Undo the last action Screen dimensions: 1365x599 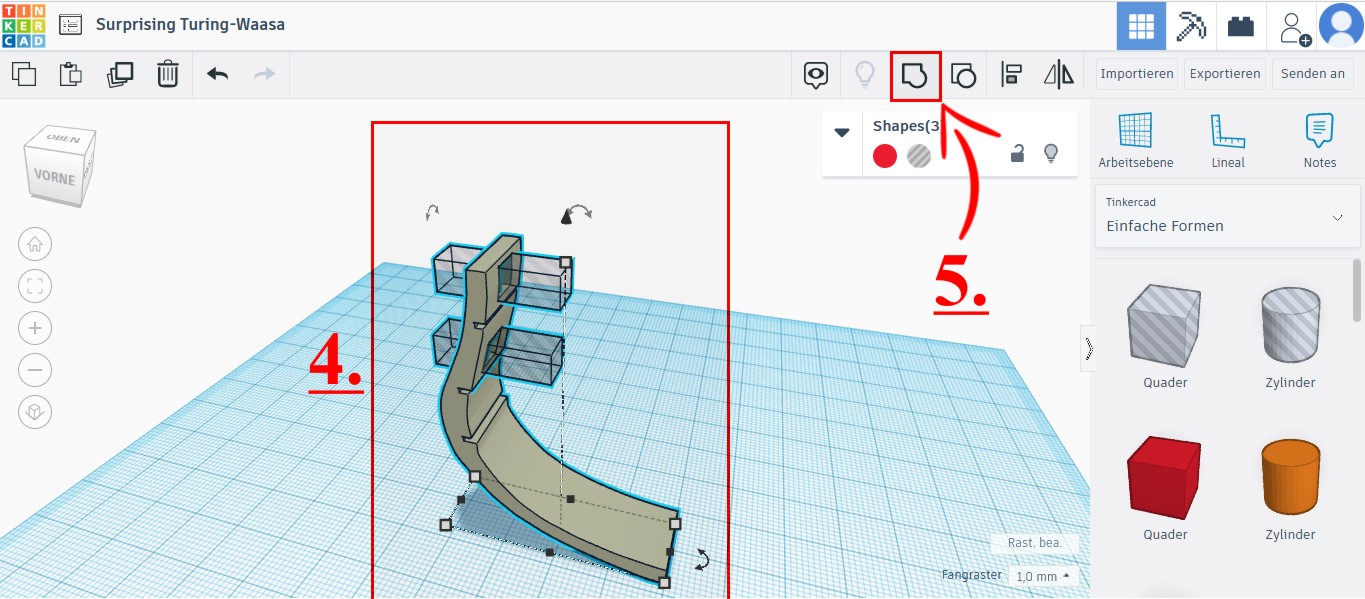[x=217, y=74]
